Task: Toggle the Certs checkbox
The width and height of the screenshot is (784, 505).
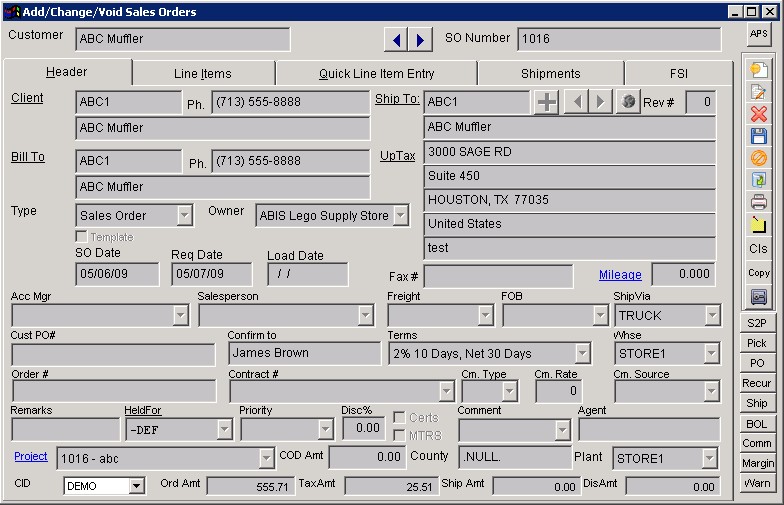Action: tap(399, 418)
